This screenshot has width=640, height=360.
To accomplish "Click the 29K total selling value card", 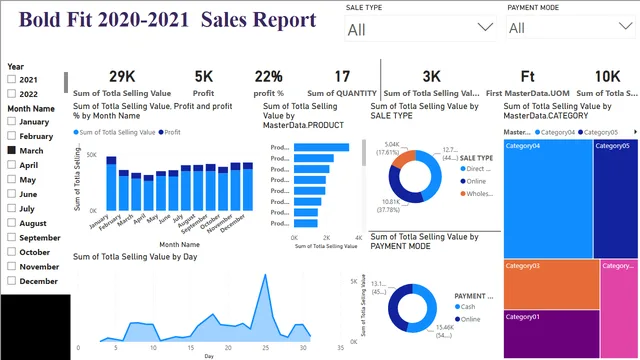I will point(122,84).
